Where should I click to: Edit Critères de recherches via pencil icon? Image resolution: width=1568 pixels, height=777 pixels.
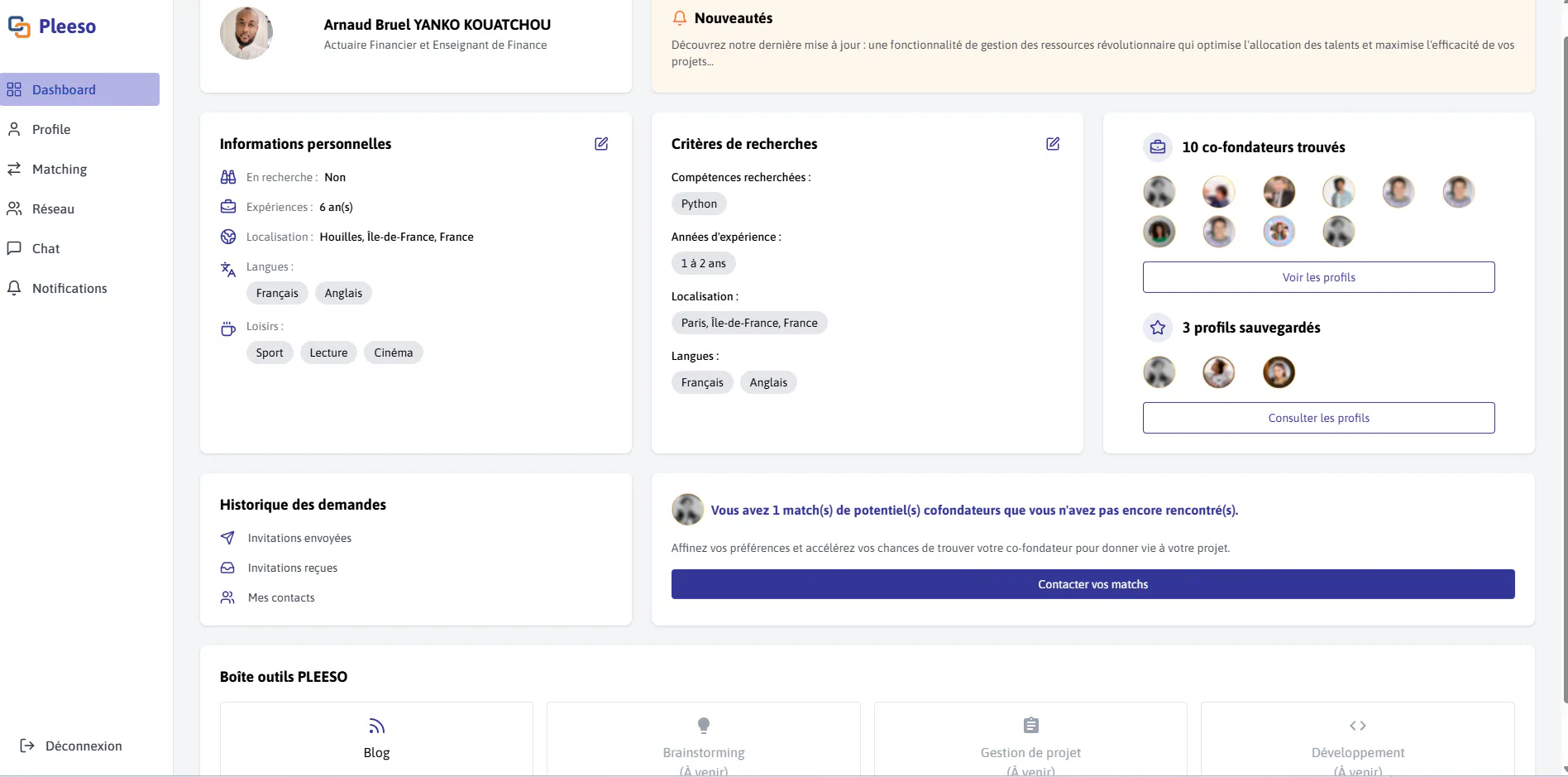(x=1053, y=144)
